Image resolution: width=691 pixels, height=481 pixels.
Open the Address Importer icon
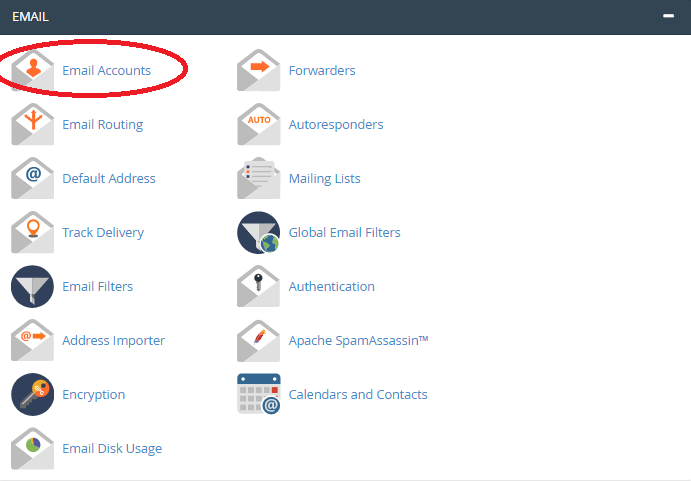point(33,340)
